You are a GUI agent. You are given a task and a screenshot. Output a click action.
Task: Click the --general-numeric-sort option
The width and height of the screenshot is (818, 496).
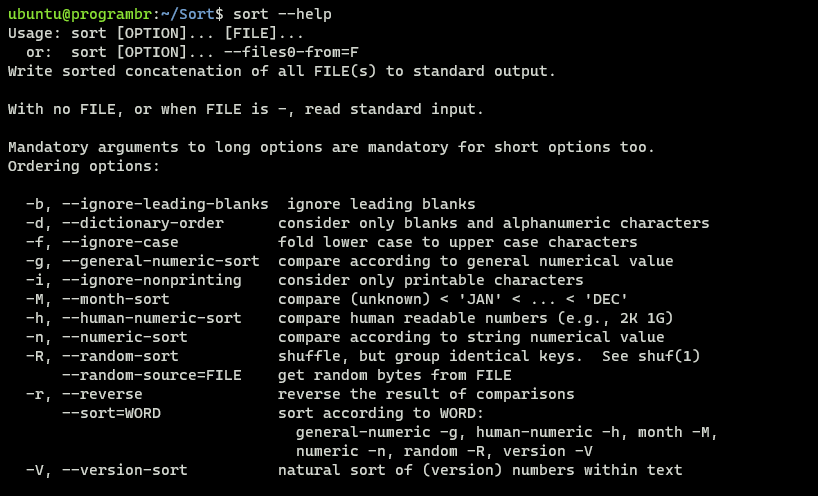[161, 261]
